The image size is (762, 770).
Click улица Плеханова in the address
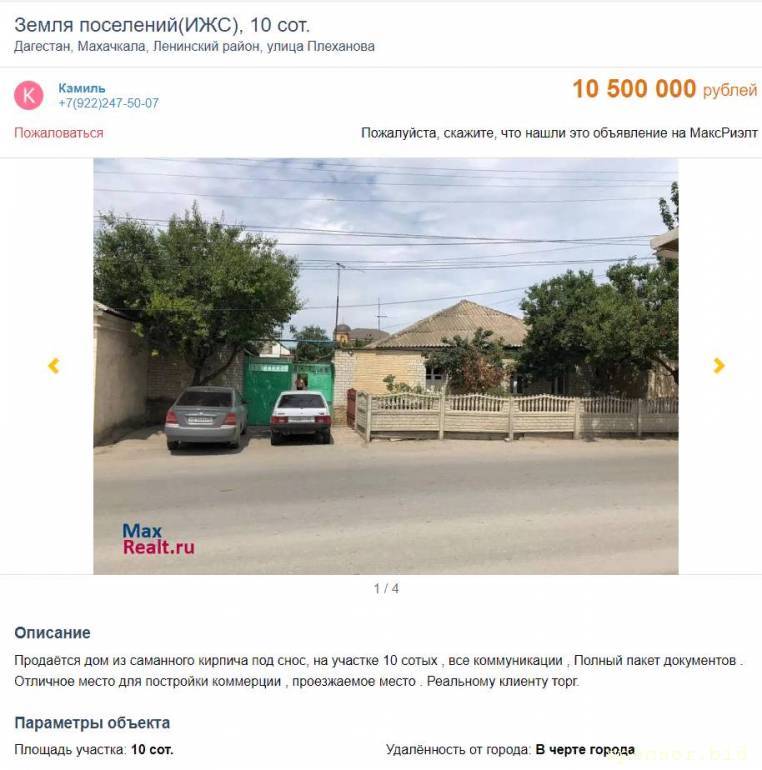pyautogui.click(x=321, y=47)
